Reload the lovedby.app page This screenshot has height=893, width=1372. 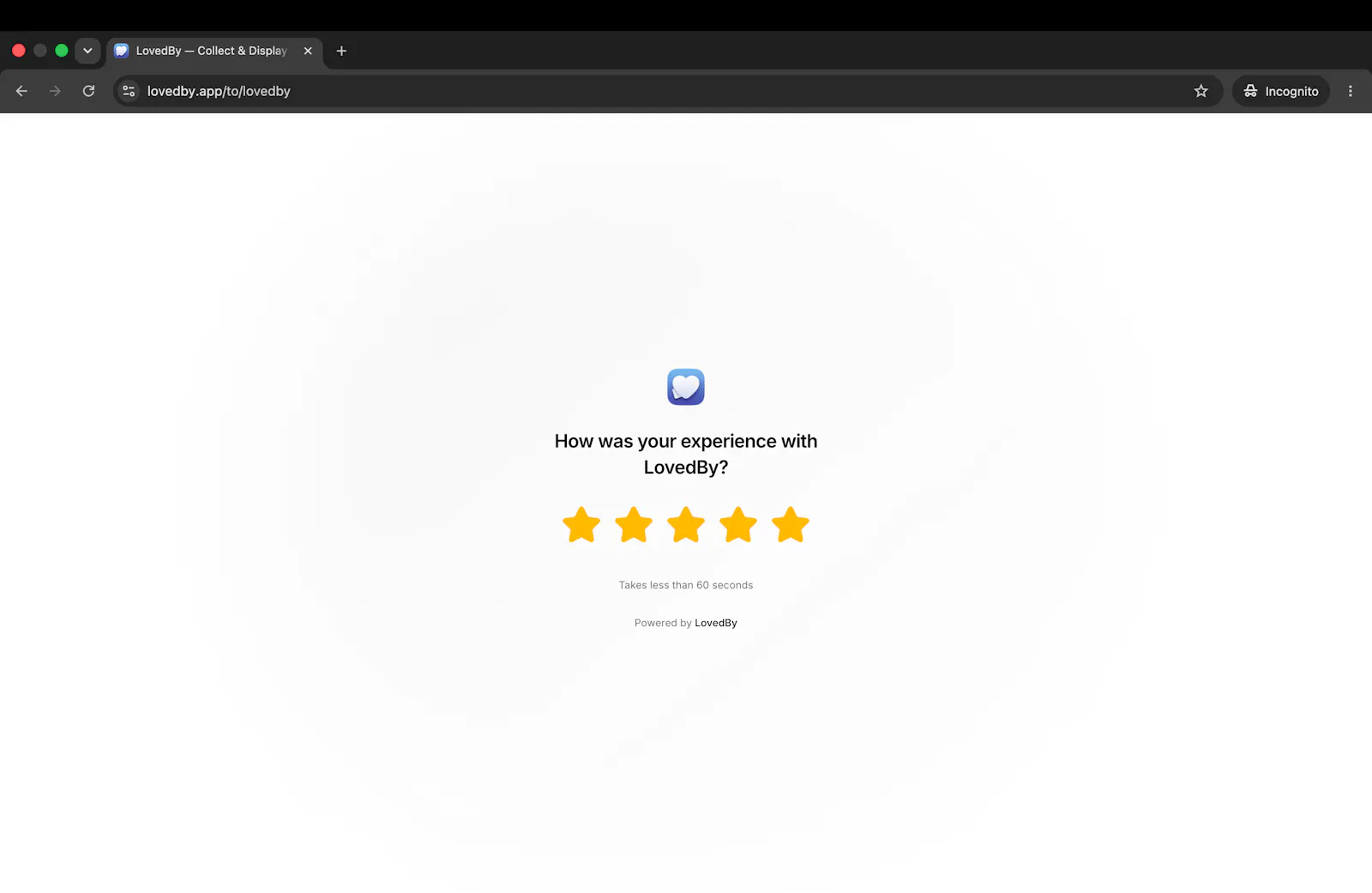88,91
